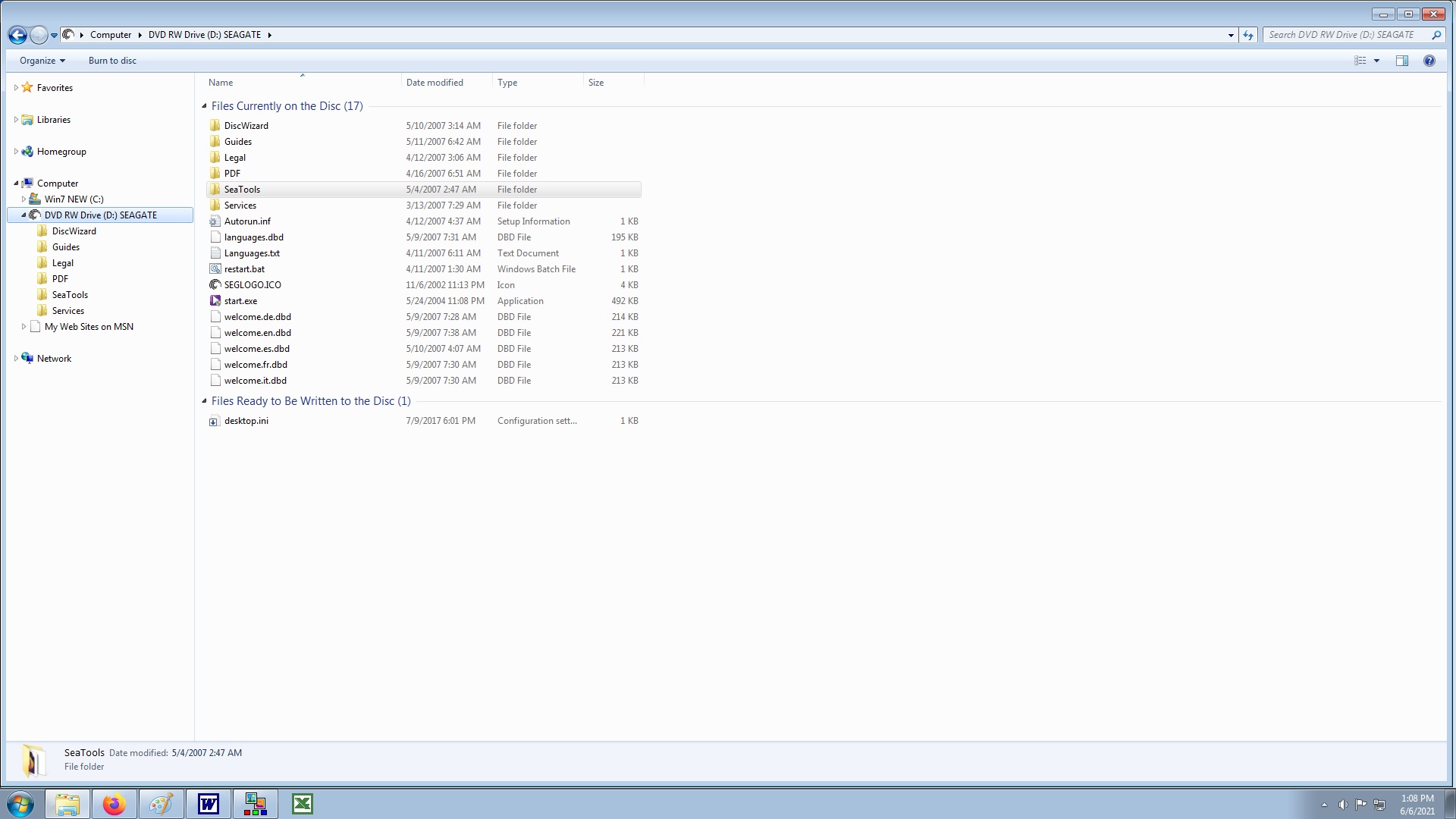Click the Search DVD RW Drive field
Image resolution: width=1456 pixels, height=819 pixels.
(1342, 35)
